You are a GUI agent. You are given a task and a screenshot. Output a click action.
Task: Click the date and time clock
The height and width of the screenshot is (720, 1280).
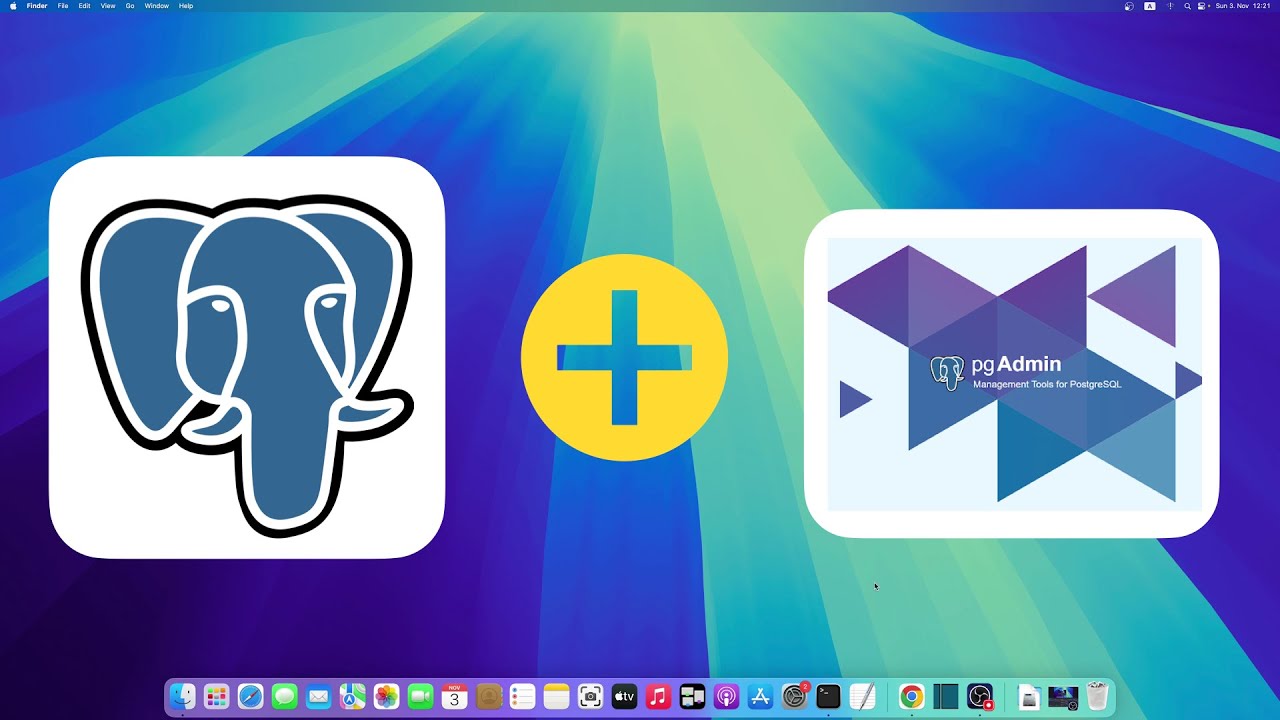[x=1243, y=6]
